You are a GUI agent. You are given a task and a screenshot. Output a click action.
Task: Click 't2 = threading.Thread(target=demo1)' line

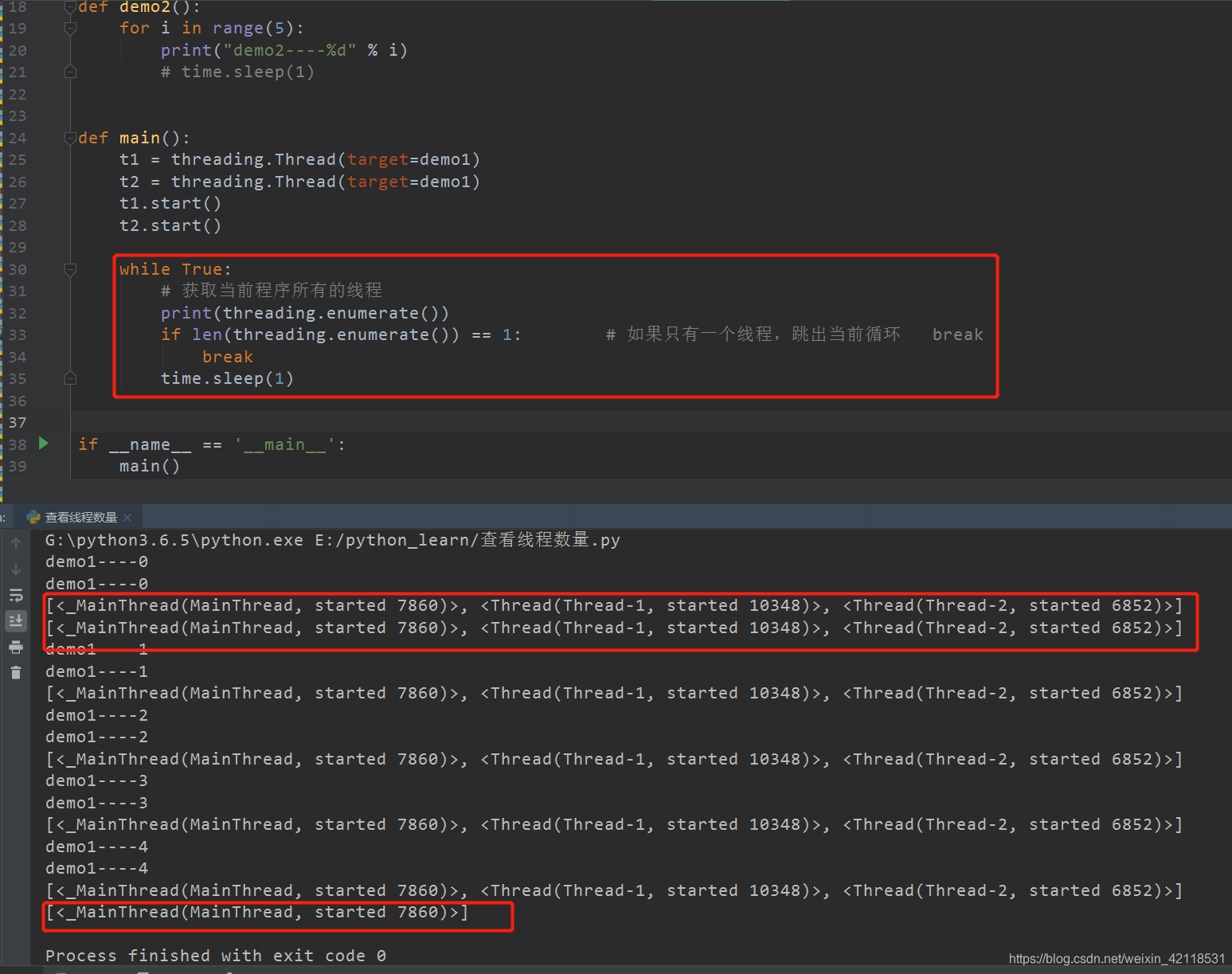click(x=299, y=182)
